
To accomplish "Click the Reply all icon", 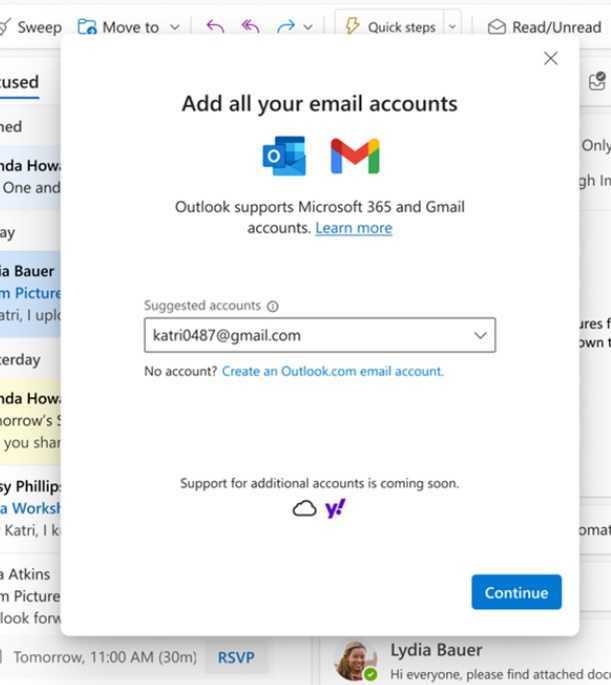I will [250, 27].
